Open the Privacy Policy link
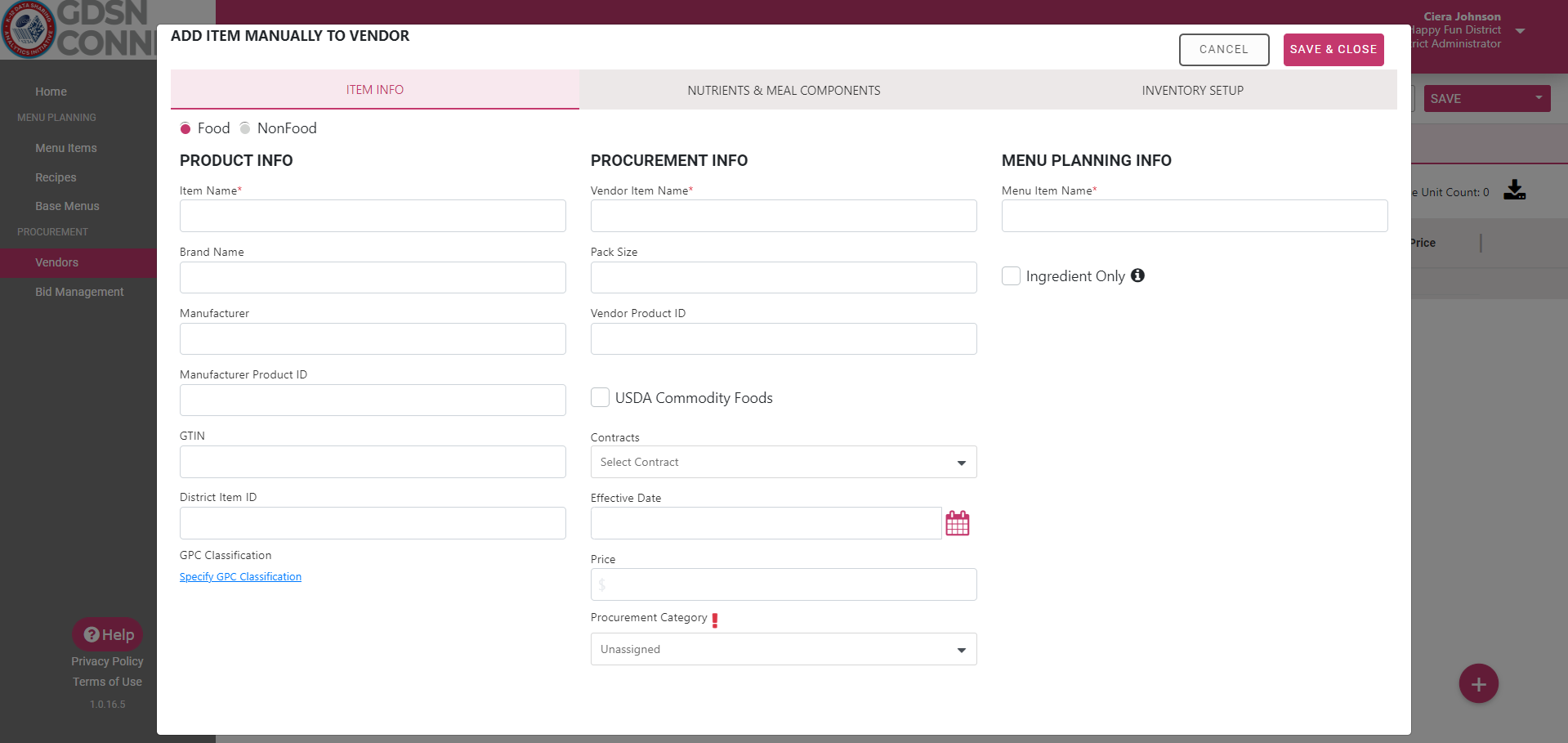Viewport: 1568px width, 743px height. tap(107, 661)
